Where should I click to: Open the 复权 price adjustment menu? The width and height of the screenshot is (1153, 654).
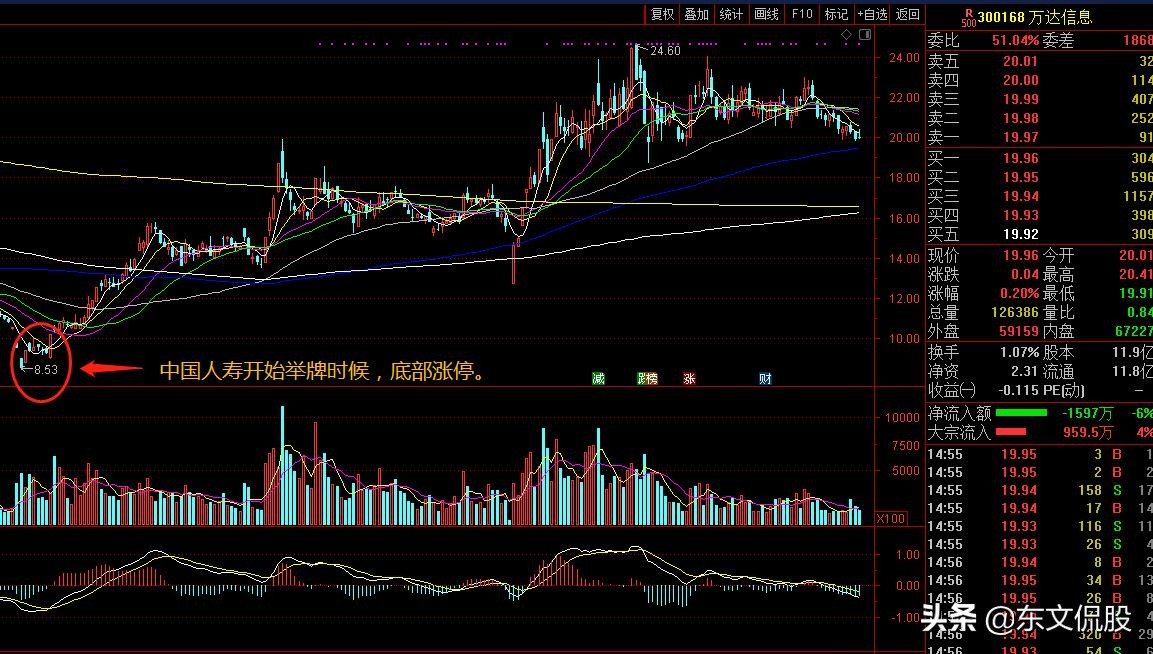coord(662,14)
